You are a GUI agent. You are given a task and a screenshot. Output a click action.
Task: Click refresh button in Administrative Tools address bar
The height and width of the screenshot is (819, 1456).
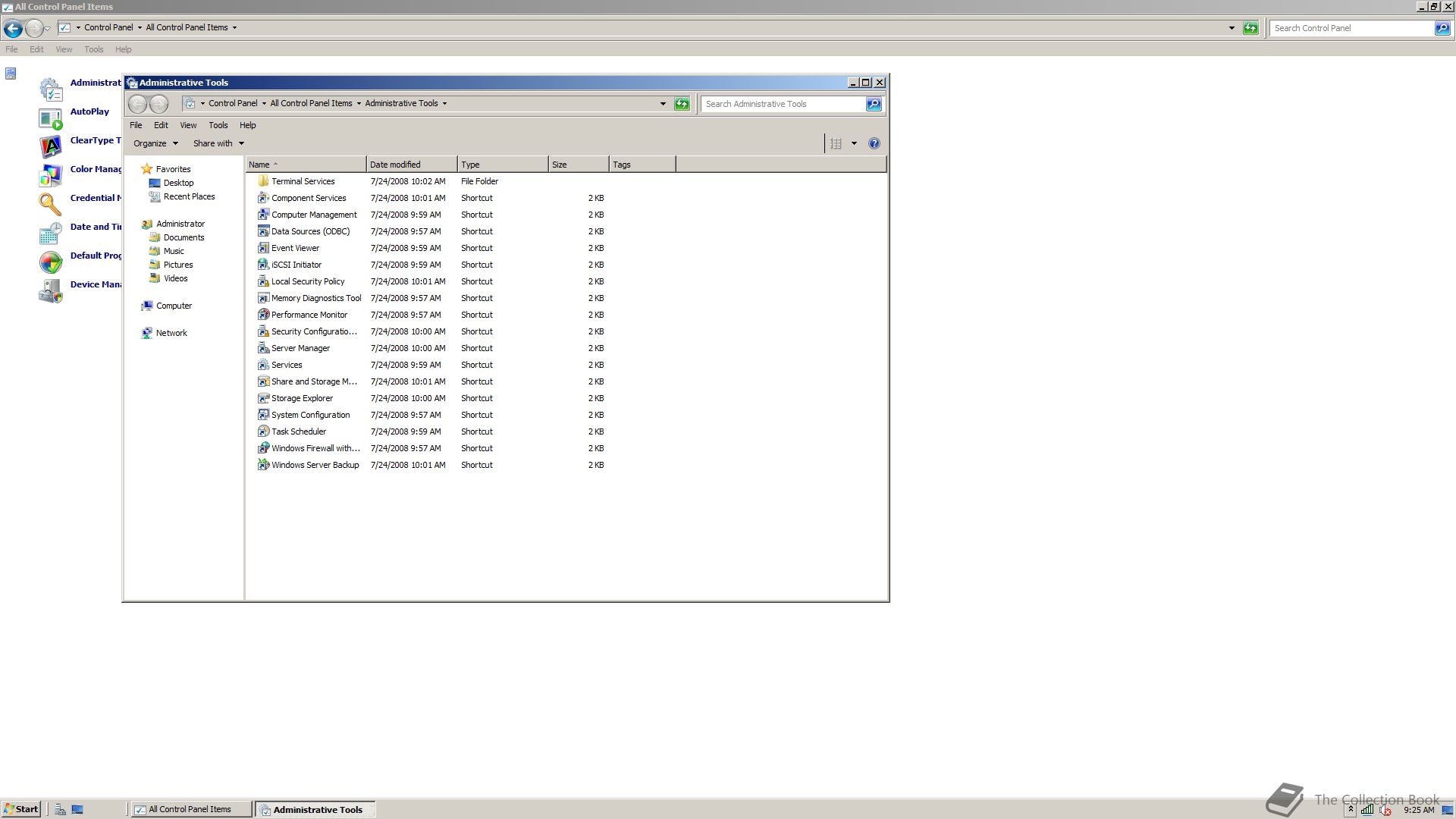coord(682,104)
